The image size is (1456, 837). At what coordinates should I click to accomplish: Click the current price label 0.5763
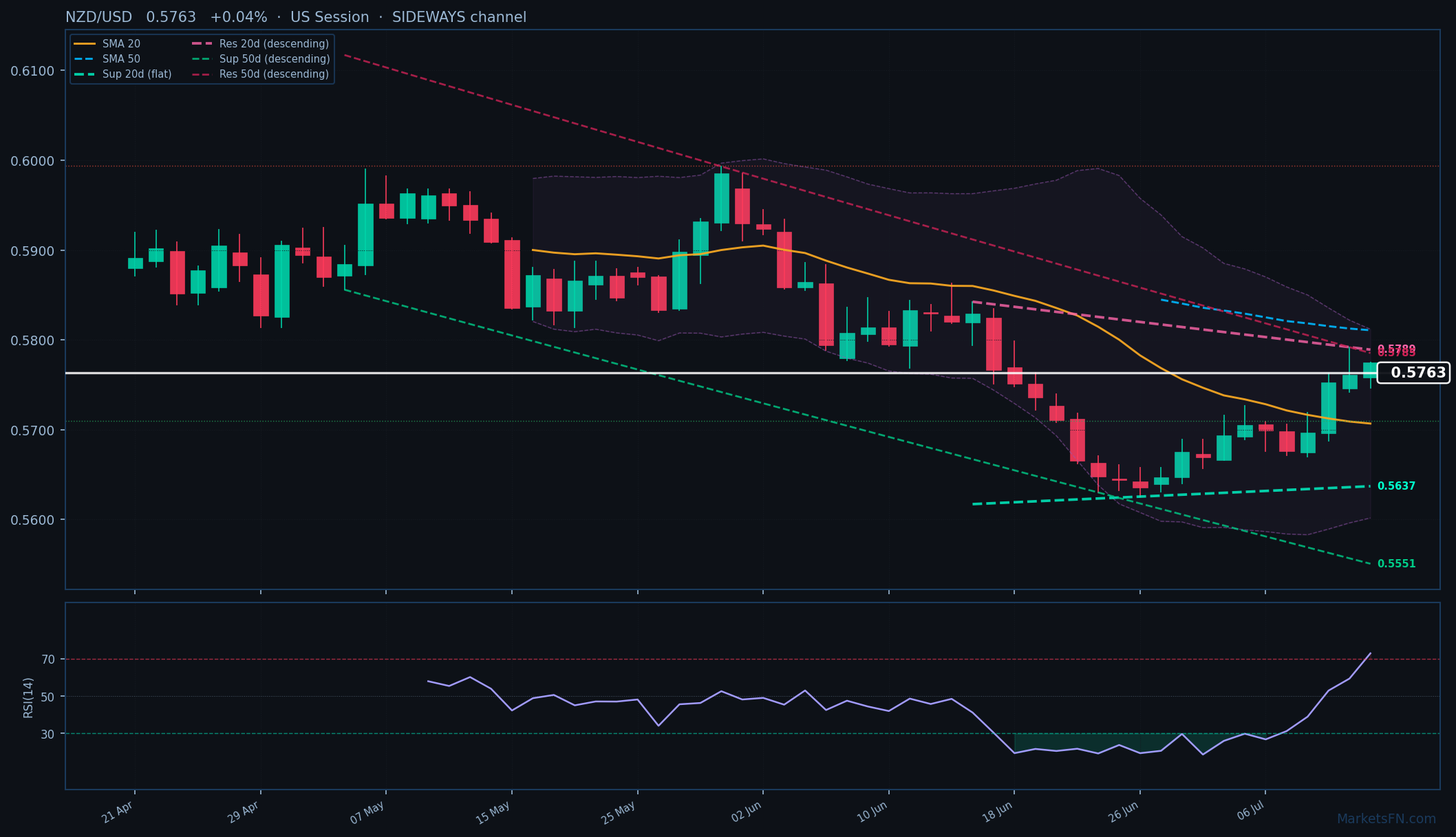[x=1413, y=373]
